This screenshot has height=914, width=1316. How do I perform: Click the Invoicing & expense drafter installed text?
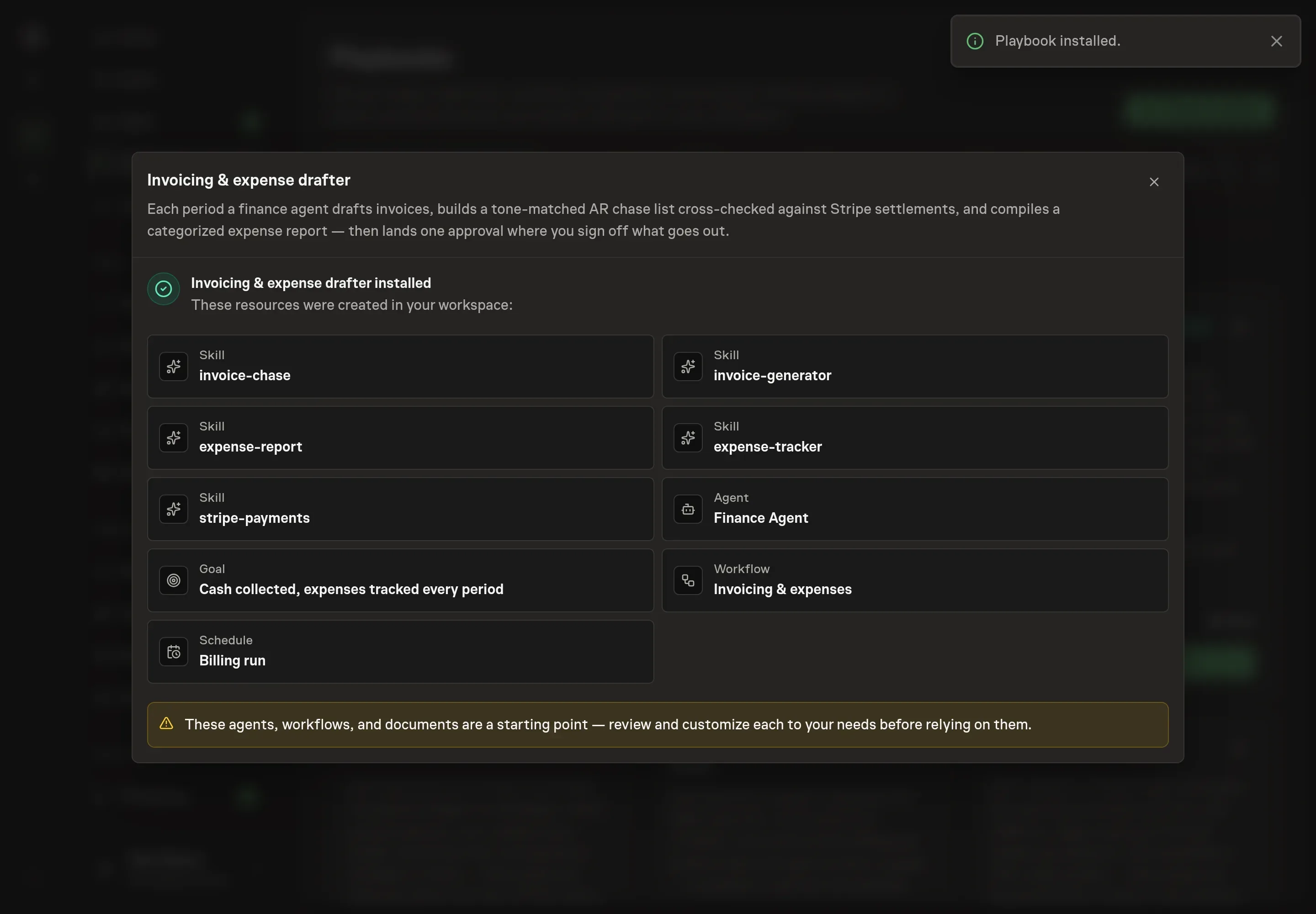pos(311,283)
